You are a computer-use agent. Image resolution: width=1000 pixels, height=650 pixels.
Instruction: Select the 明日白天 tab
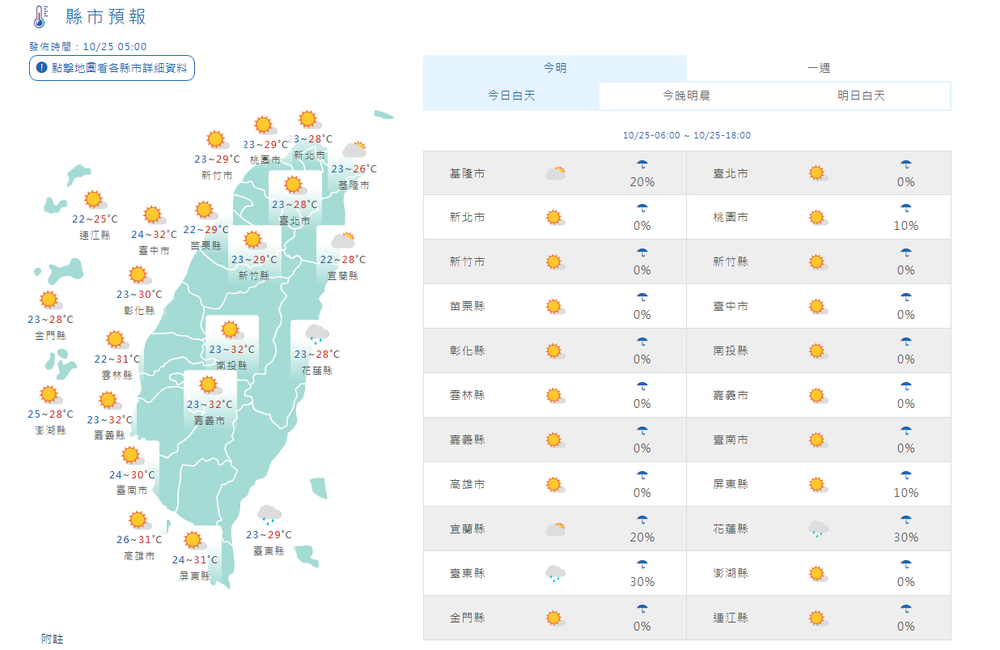862,95
